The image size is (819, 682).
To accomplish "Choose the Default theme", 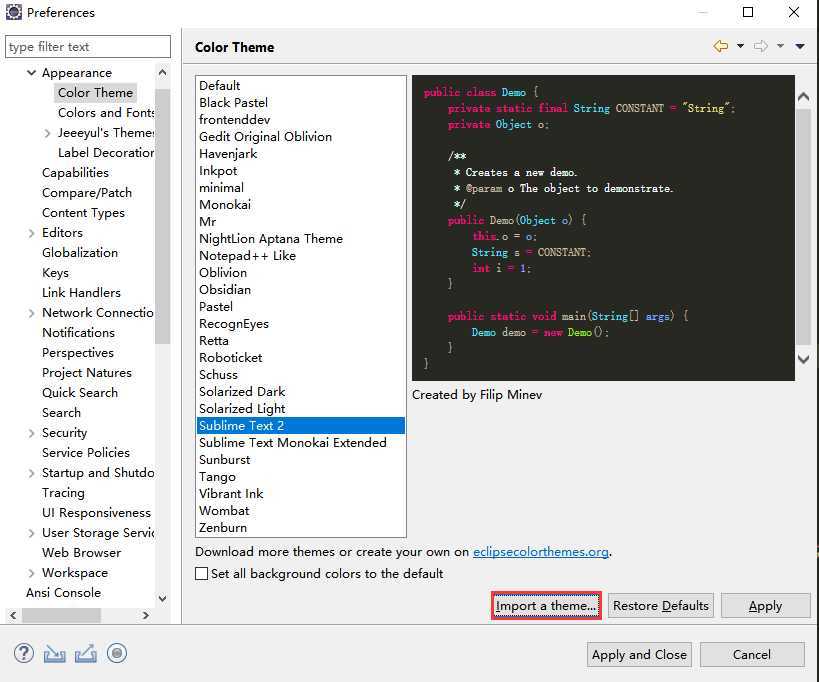I will point(300,85).
